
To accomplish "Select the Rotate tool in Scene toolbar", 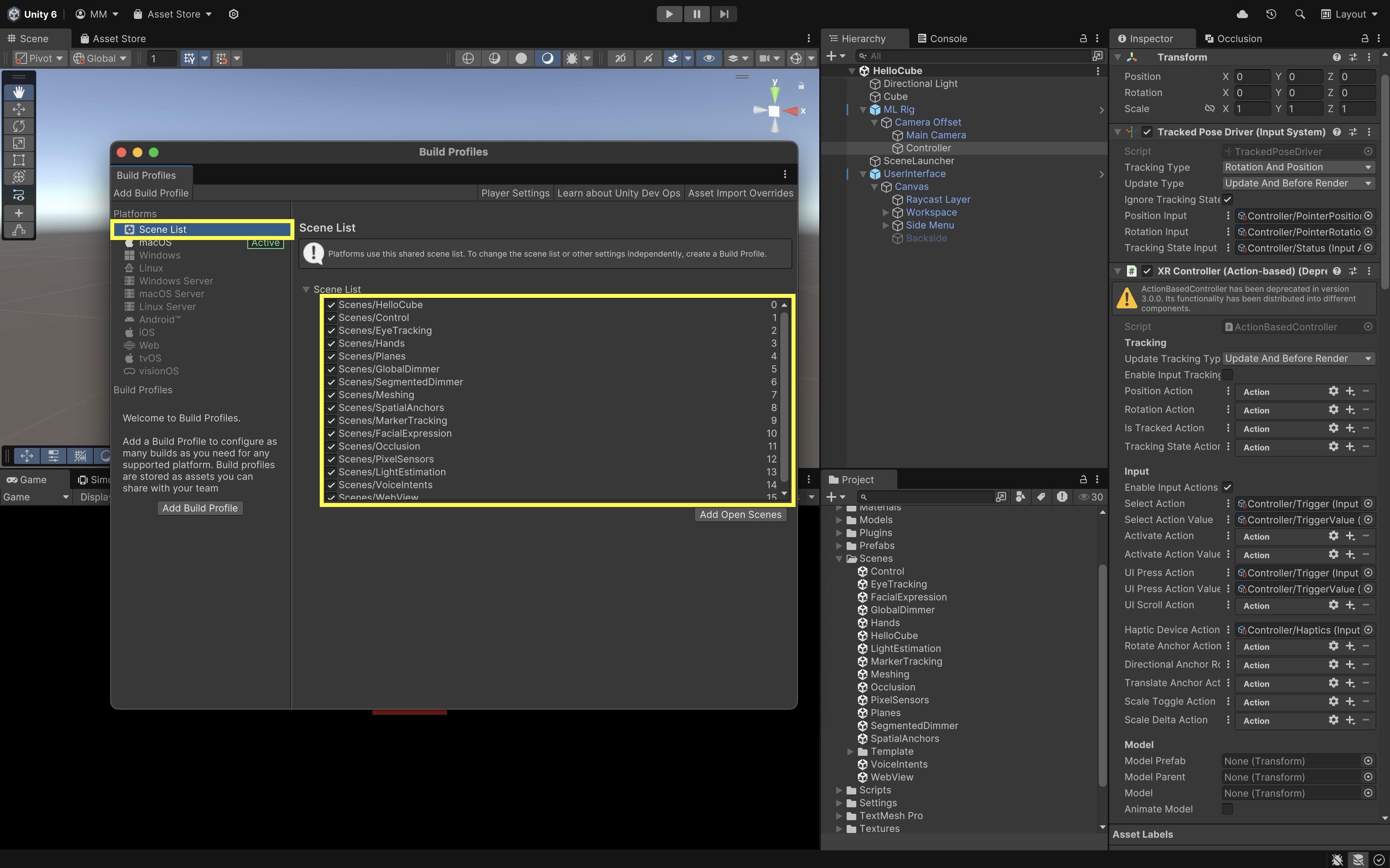I will pos(19,126).
